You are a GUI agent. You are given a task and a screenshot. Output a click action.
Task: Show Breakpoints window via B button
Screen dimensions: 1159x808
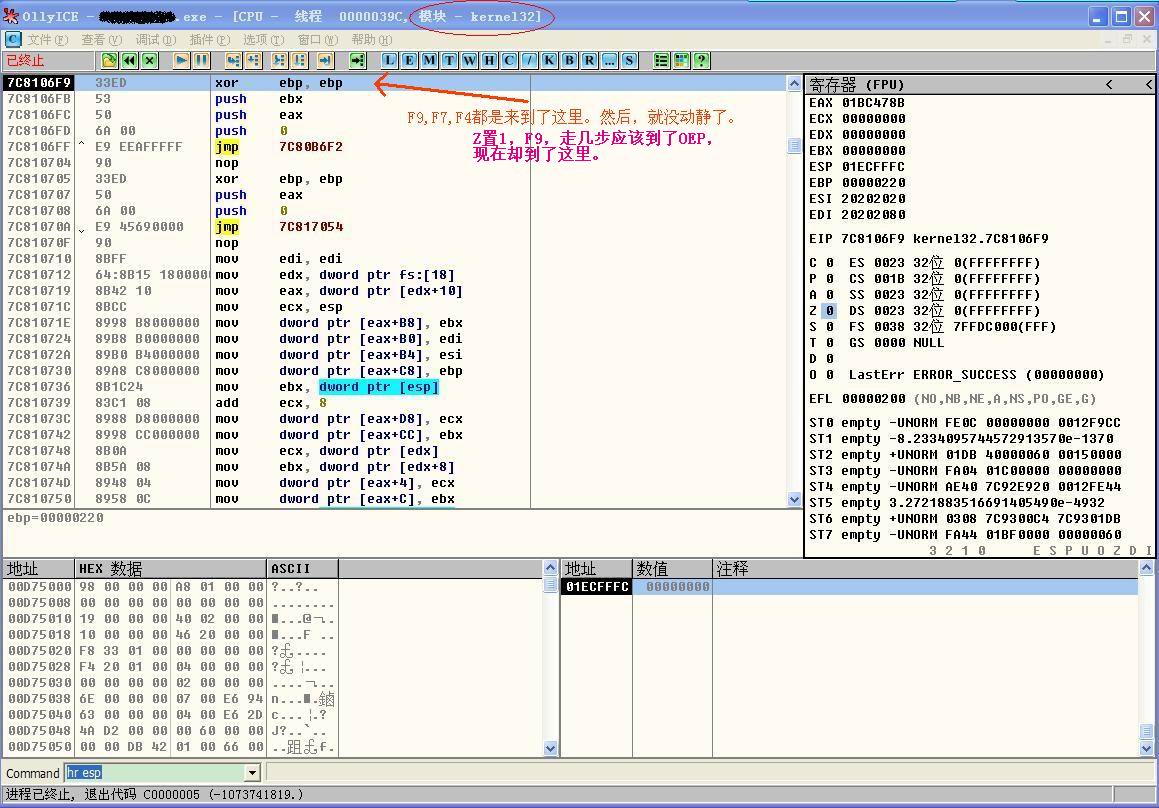[x=569, y=60]
